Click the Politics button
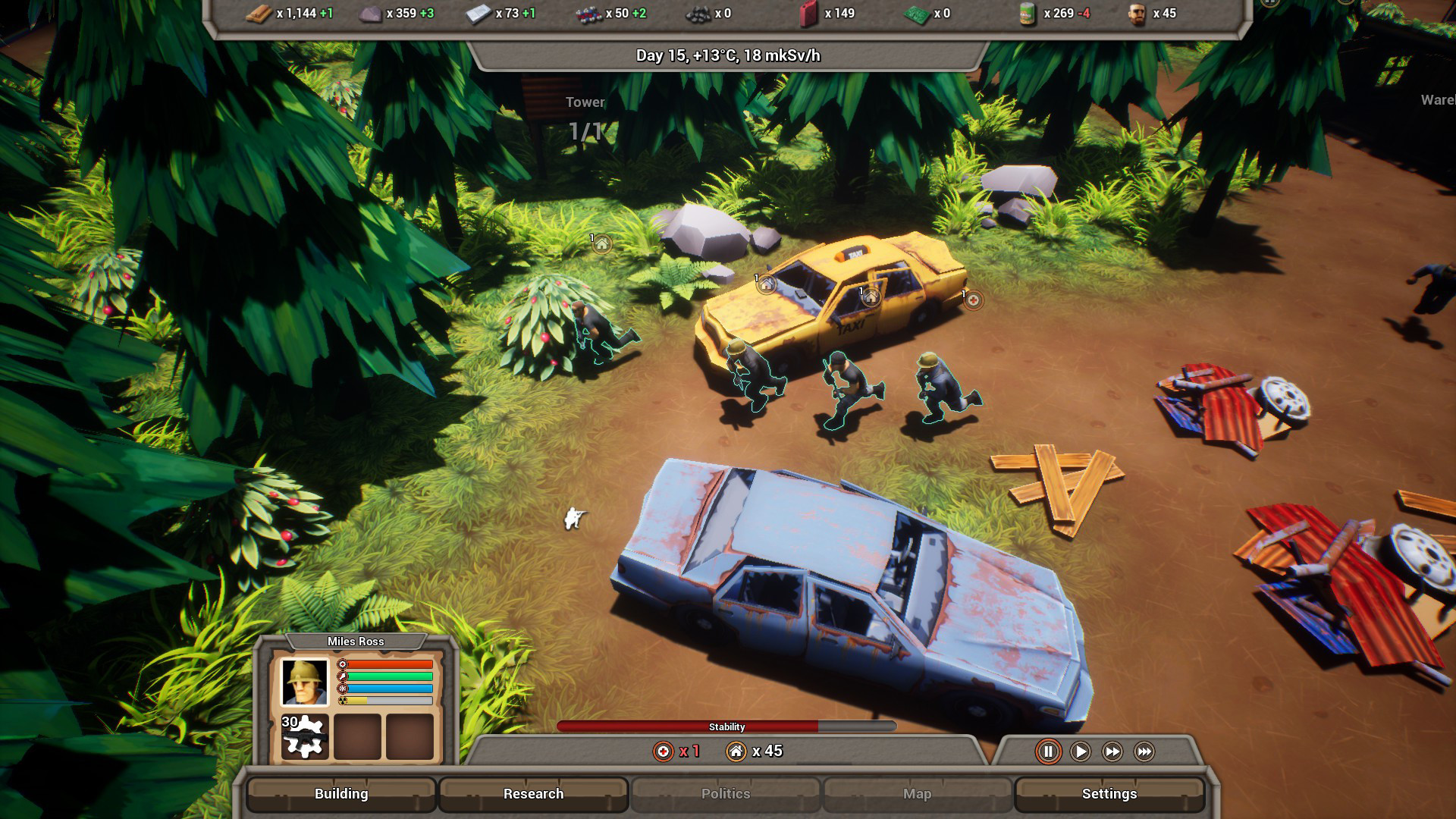The image size is (1456, 819). [x=726, y=794]
